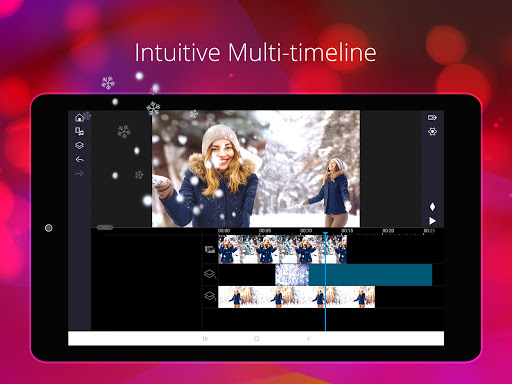This screenshot has width=512, height=384.
Task: Tap the Android back navigation button
Action: click(x=308, y=339)
